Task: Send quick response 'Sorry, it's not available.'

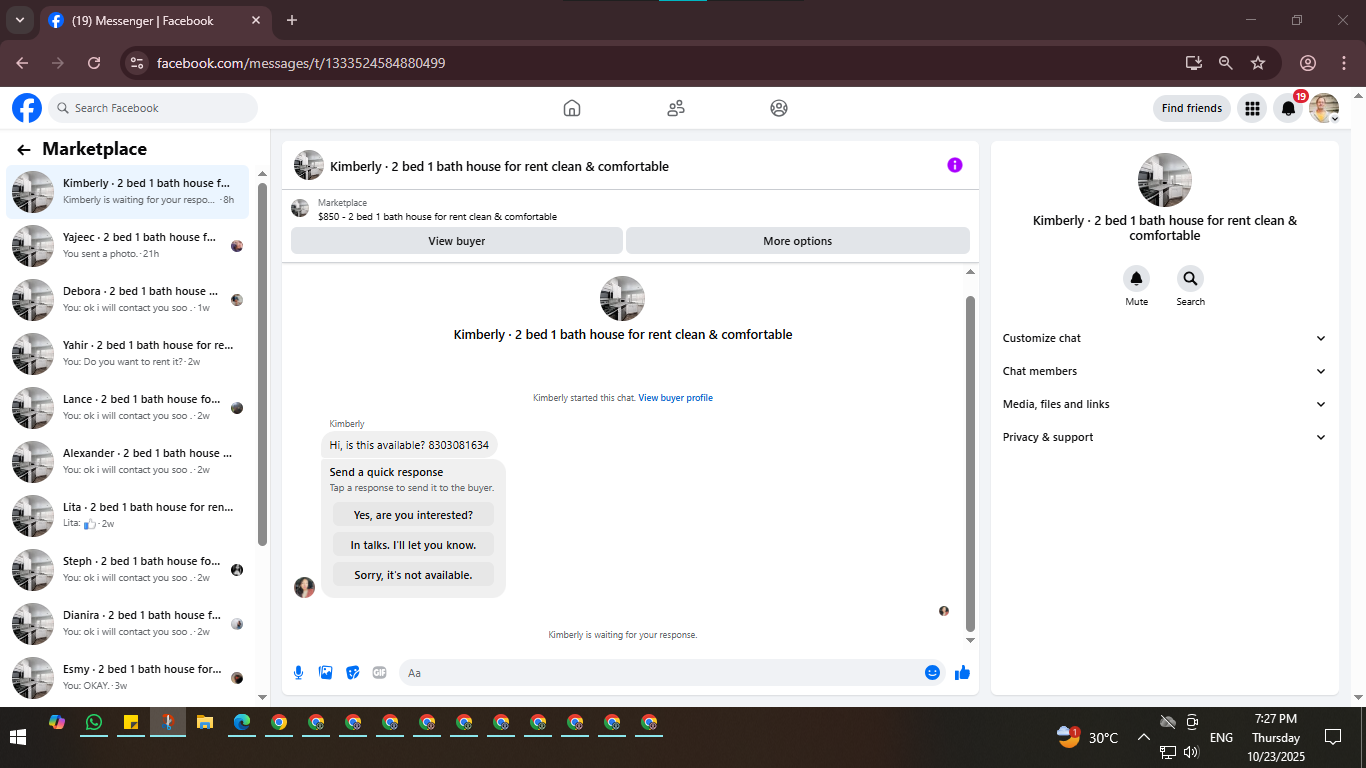Action: tap(413, 575)
